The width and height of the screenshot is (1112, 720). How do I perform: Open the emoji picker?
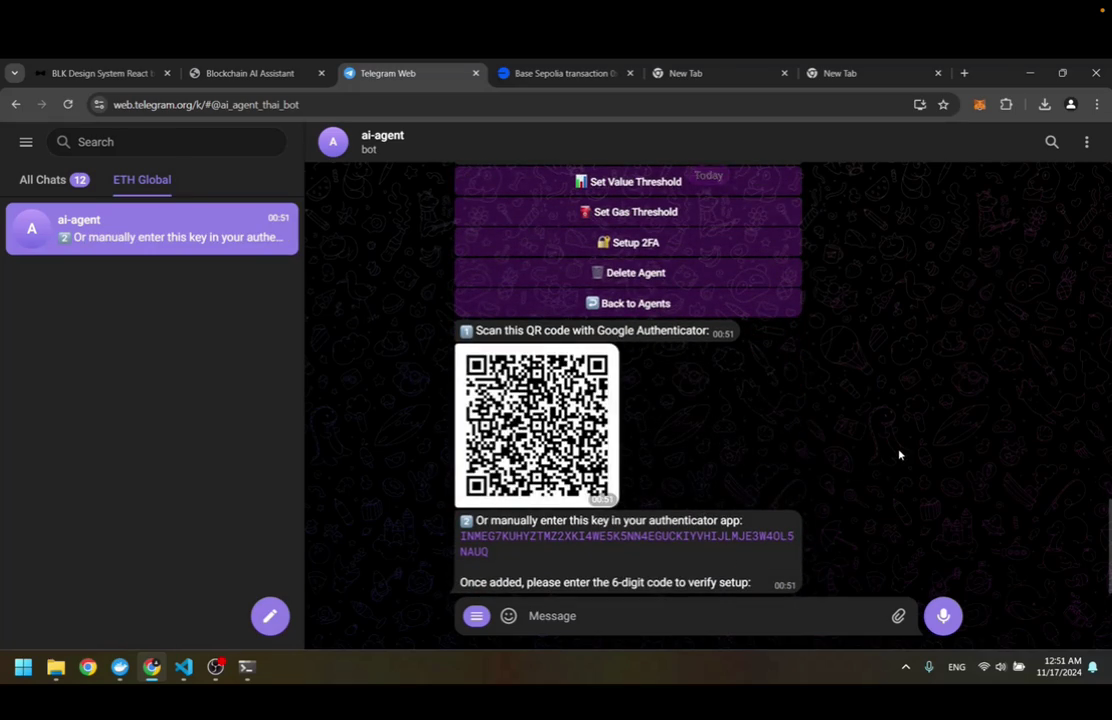(x=508, y=616)
